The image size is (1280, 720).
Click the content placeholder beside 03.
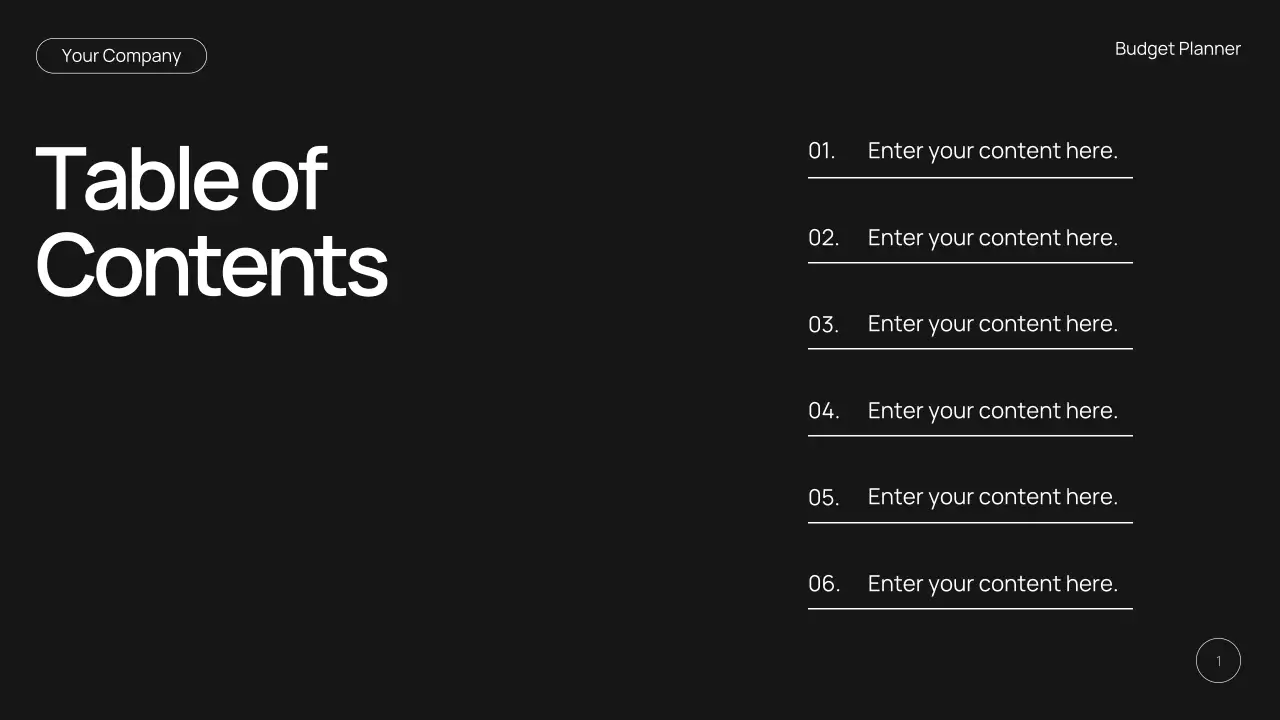992,324
